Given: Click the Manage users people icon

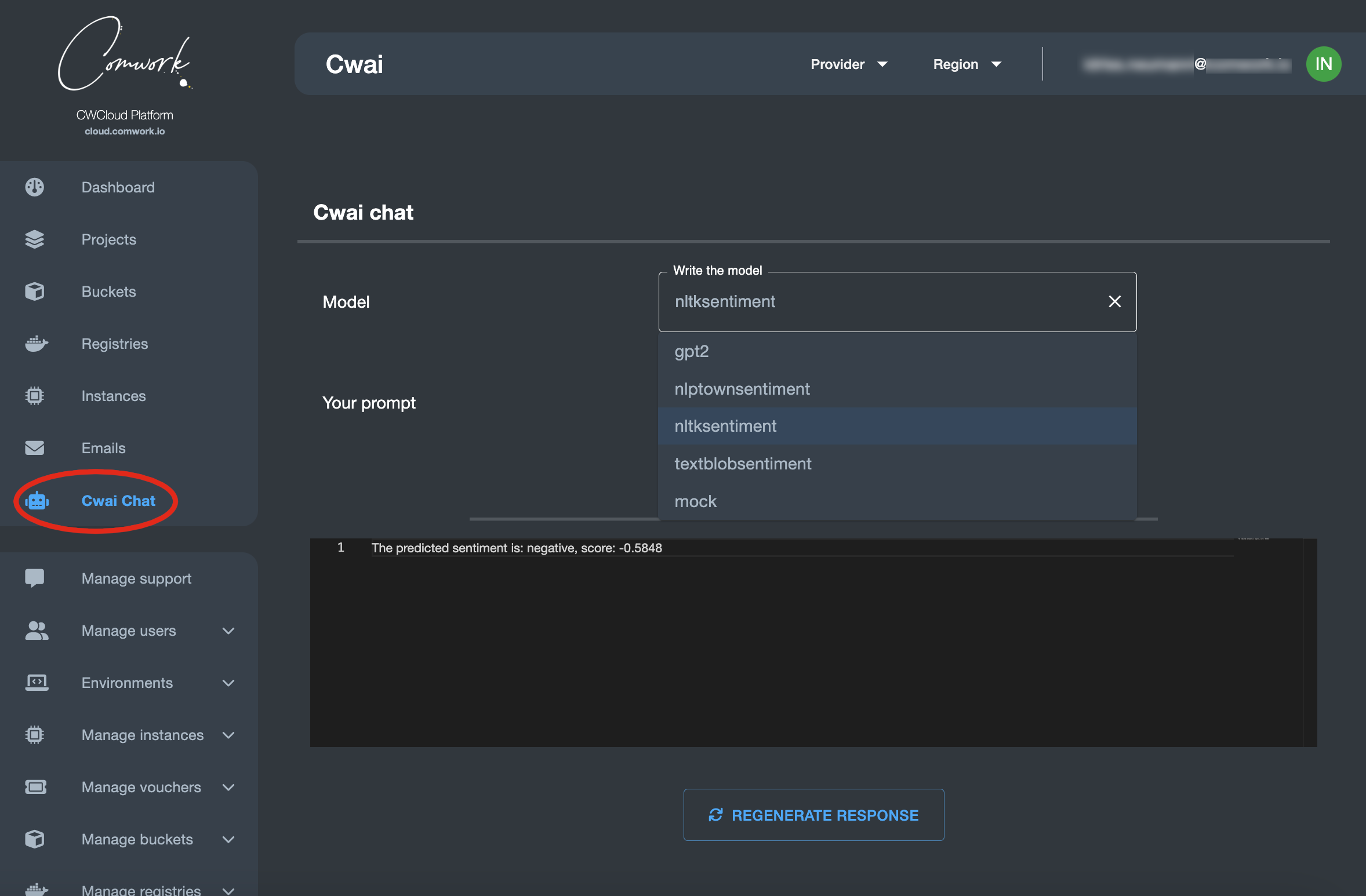Looking at the screenshot, I should (37, 631).
